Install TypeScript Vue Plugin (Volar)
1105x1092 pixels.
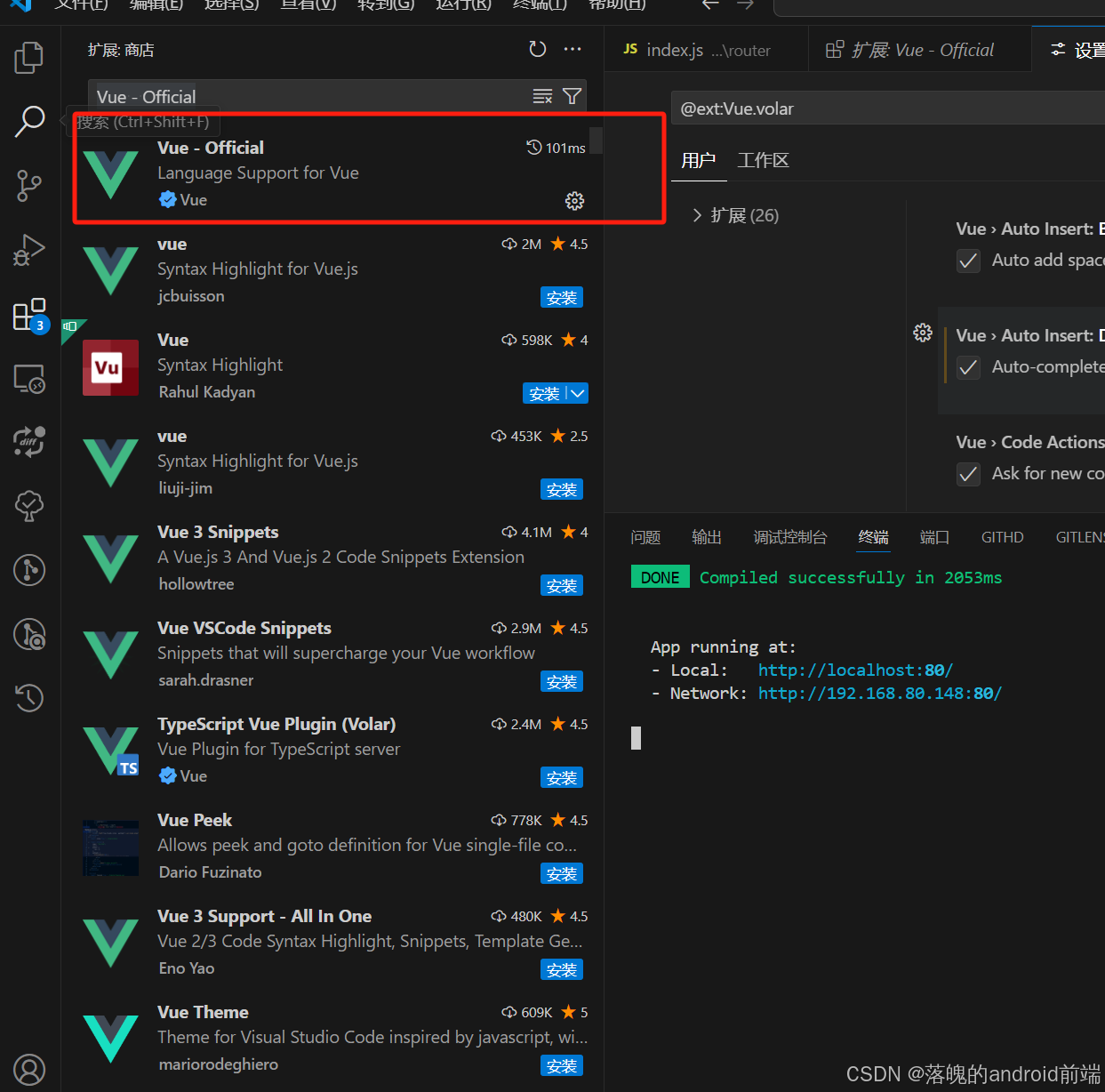pos(562,777)
